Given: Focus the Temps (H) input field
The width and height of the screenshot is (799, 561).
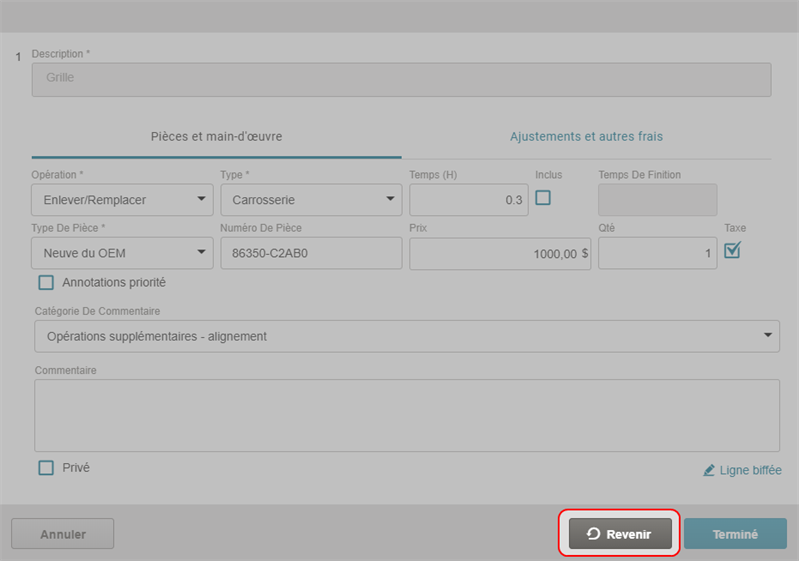Looking at the screenshot, I should [468, 200].
